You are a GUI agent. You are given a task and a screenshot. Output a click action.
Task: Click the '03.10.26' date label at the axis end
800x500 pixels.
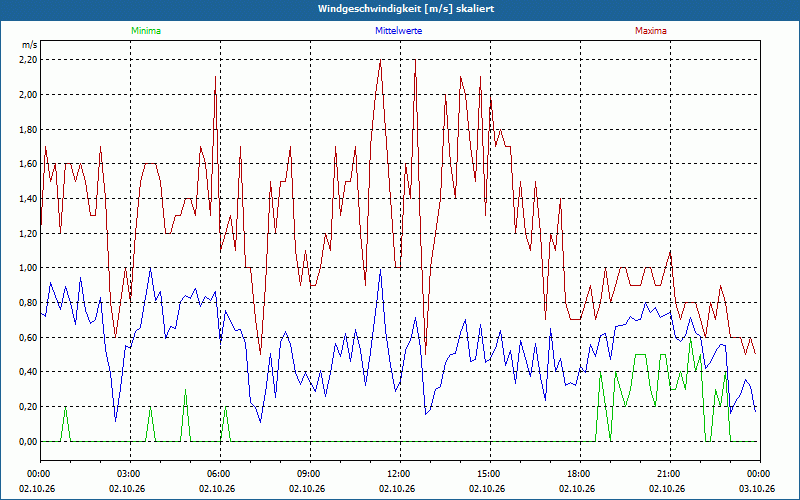(757, 488)
